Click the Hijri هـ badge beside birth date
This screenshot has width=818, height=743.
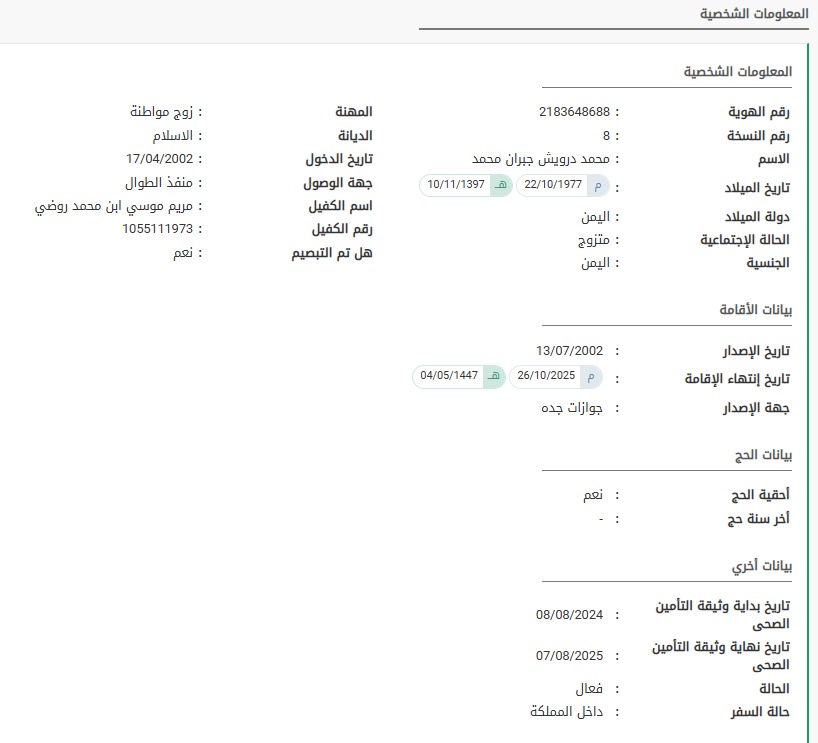tap(501, 185)
